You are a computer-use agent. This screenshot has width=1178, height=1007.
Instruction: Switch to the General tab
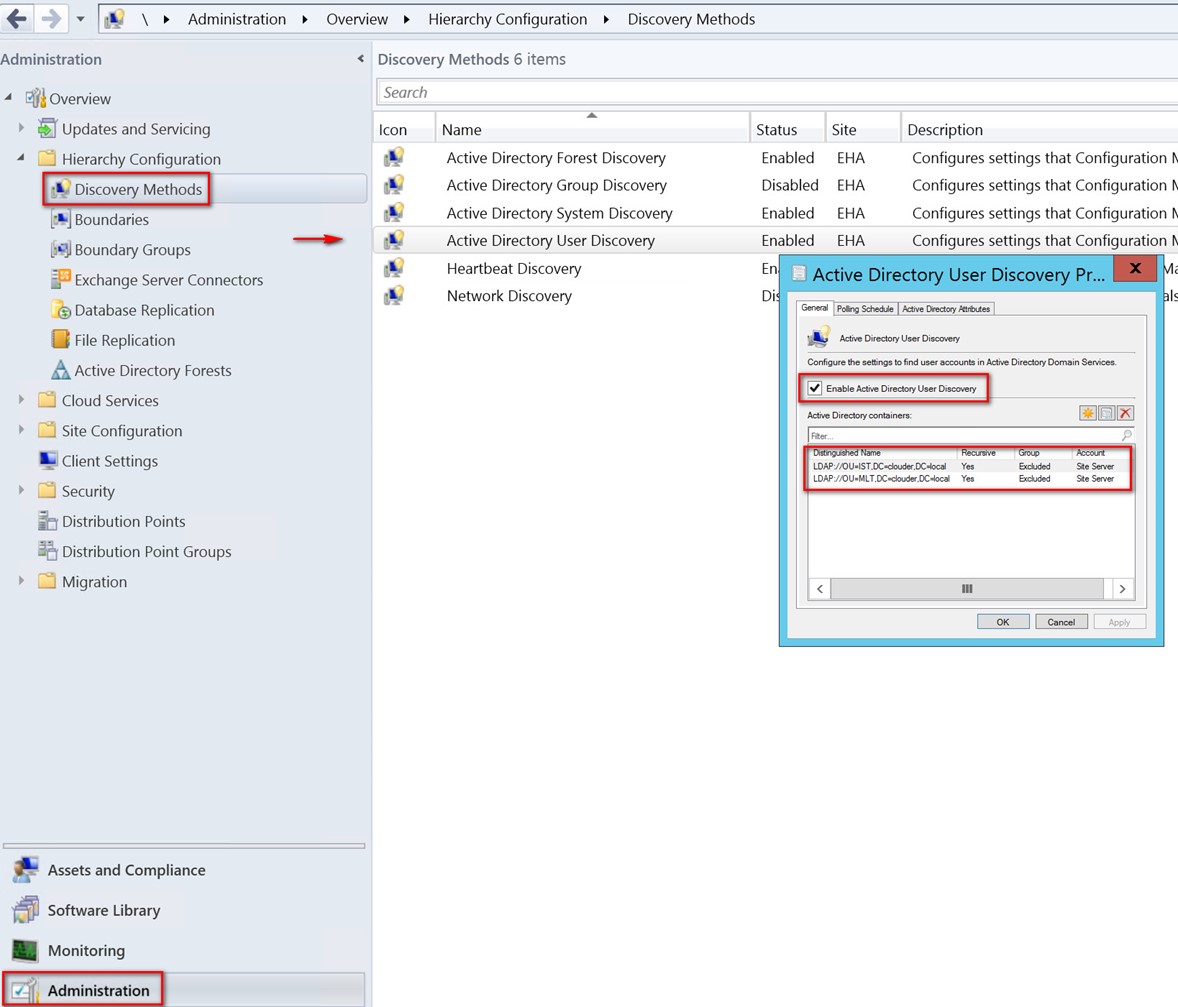(814, 308)
